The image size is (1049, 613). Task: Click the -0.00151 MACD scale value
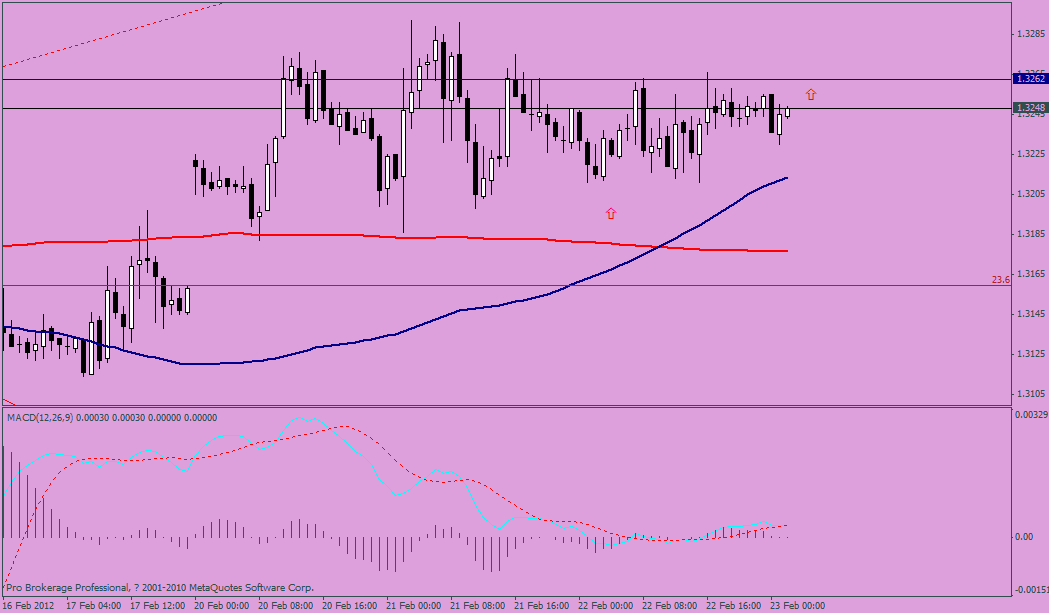click(x=1031, y=590)
